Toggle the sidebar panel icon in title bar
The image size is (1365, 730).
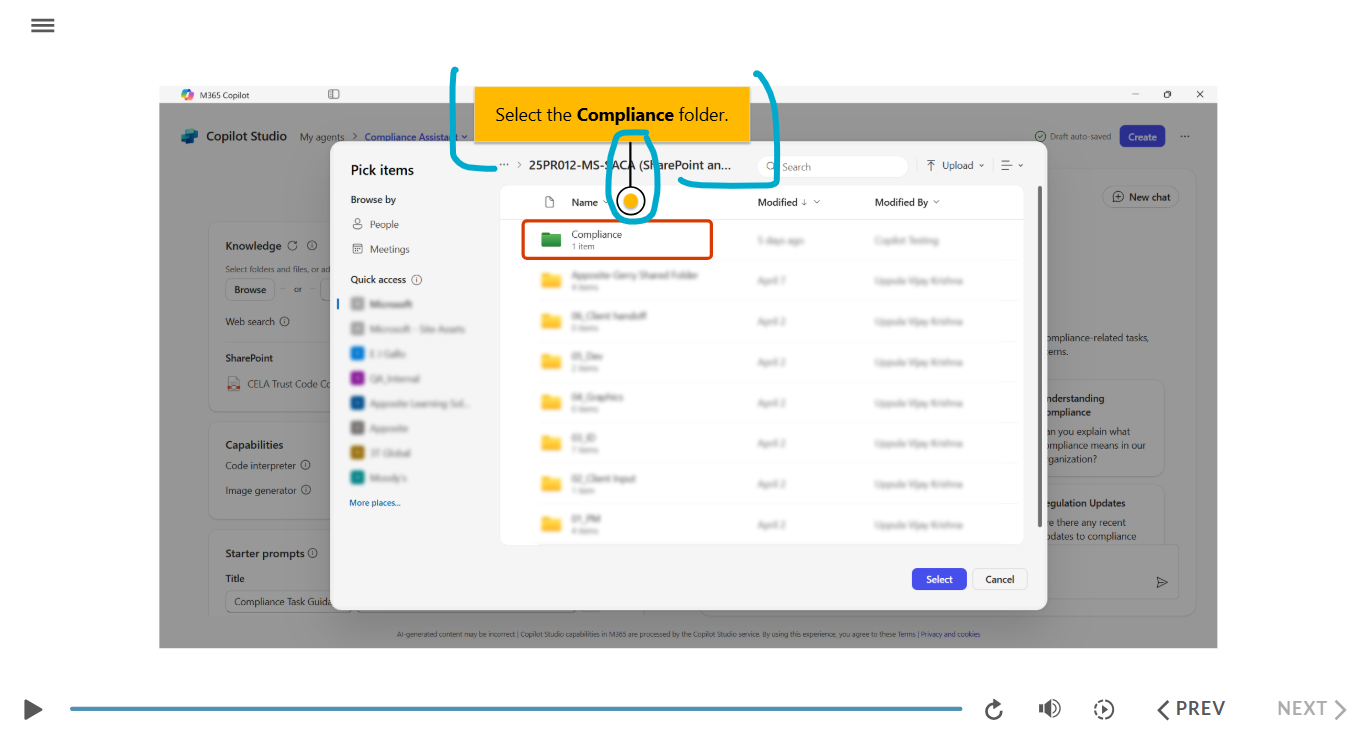(x=334, y=95)
